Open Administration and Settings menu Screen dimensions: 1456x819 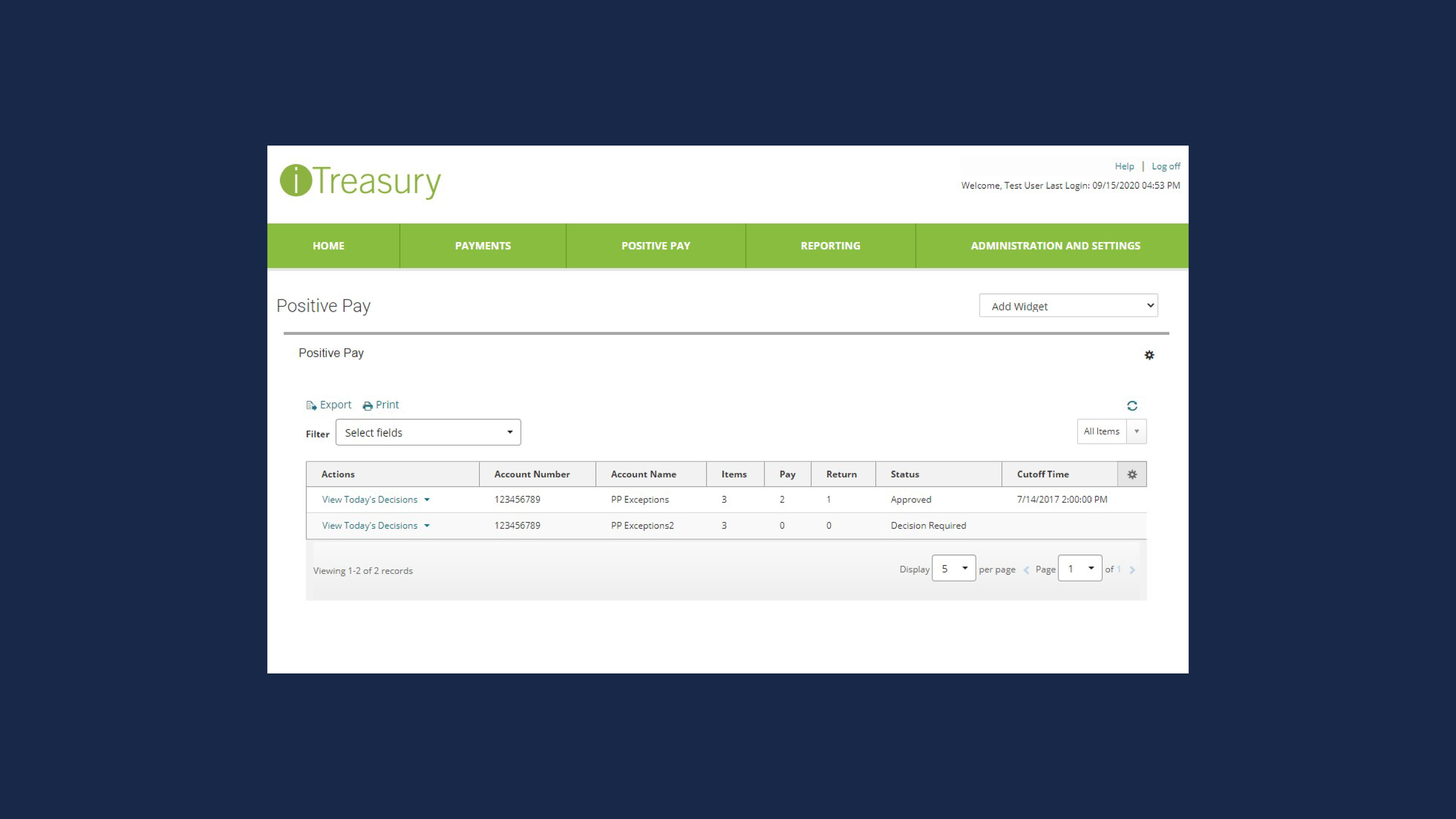[1055, 246]
